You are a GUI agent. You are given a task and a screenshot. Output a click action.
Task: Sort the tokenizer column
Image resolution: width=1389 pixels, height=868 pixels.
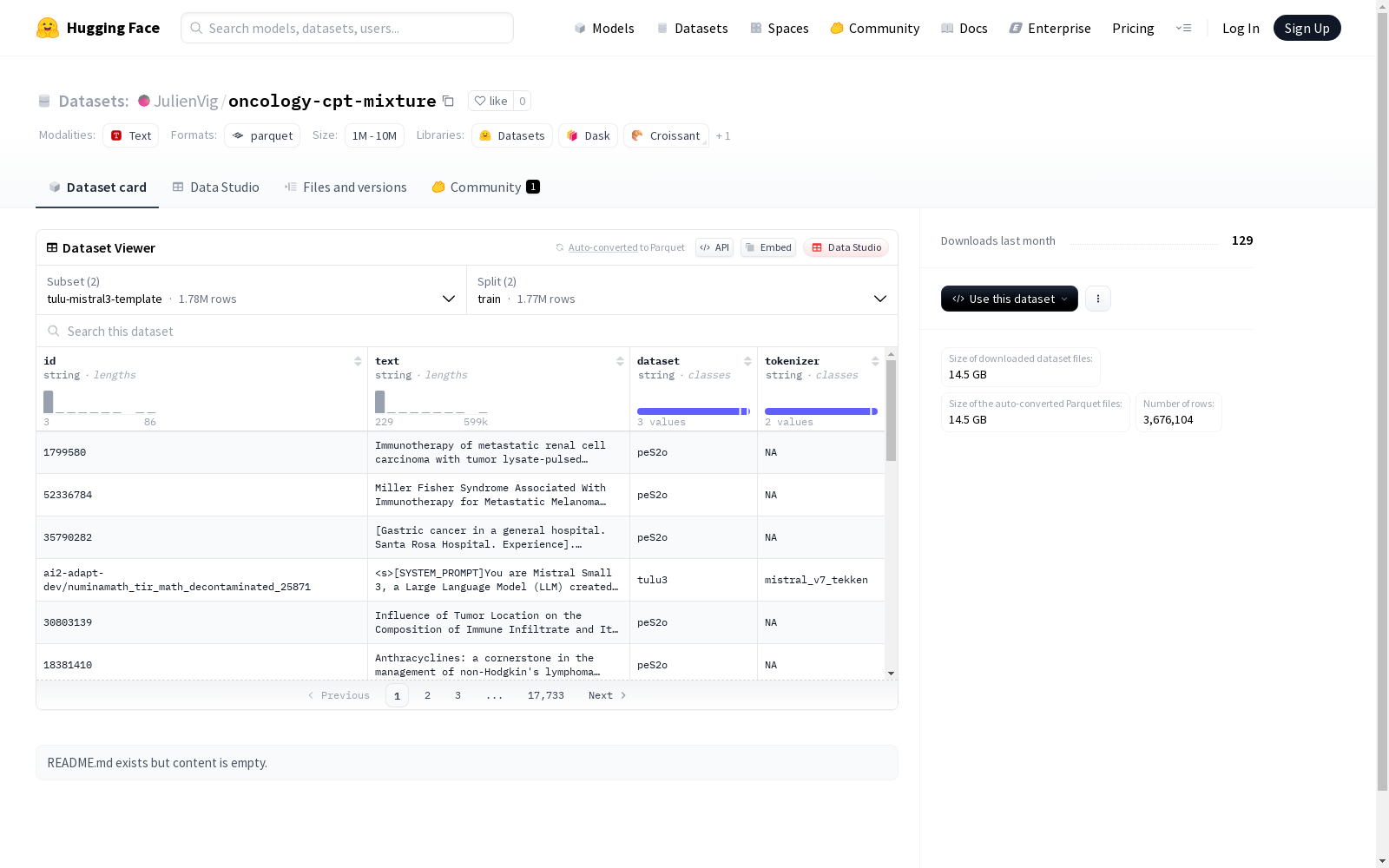(875, 361)
